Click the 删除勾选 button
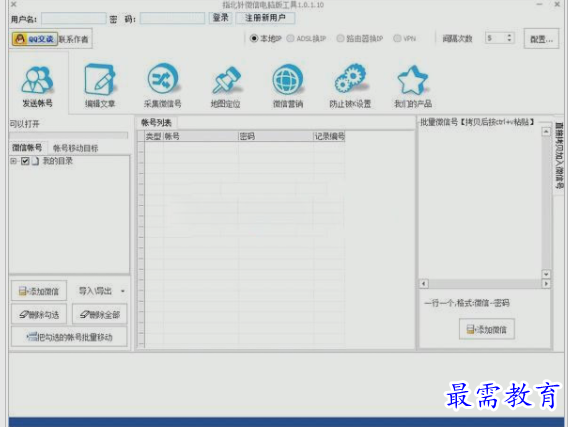Image resolution: width=568 pixels, height=427 pixels. click(39, 314)
